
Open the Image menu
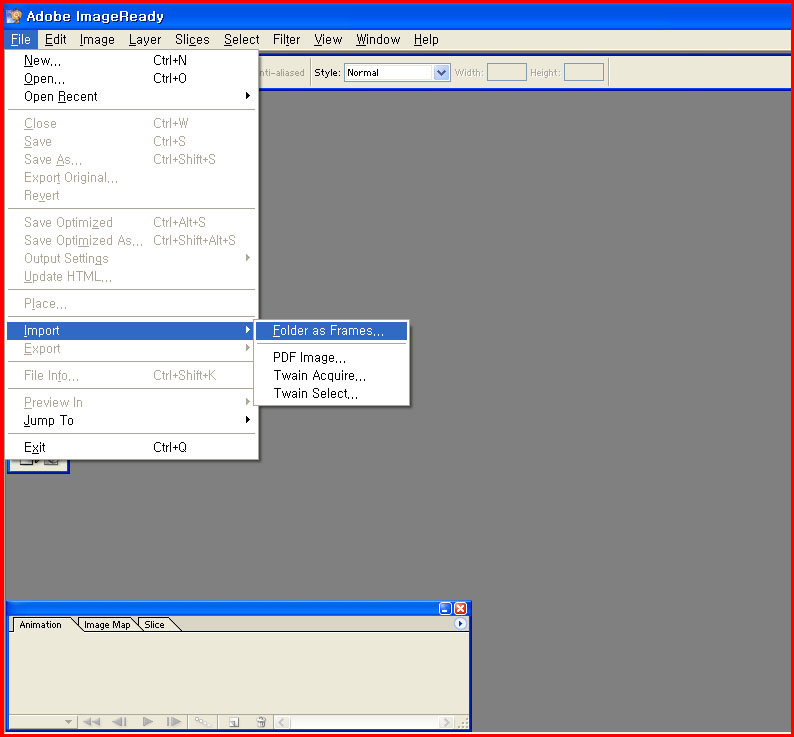point(97,40)
